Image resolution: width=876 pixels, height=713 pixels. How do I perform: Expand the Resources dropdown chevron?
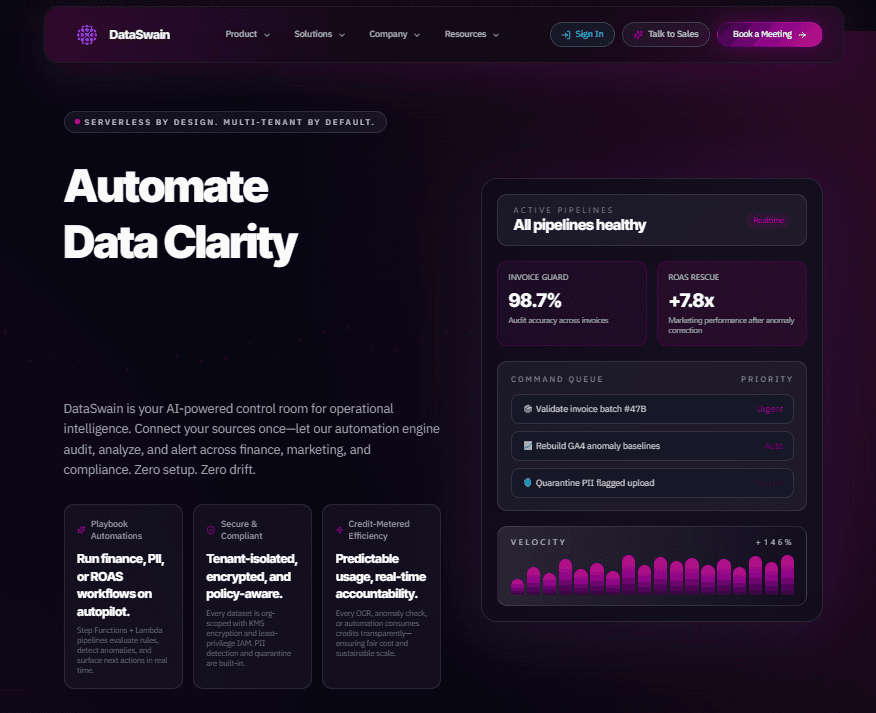pyautogui.click(x=496, y=34)
